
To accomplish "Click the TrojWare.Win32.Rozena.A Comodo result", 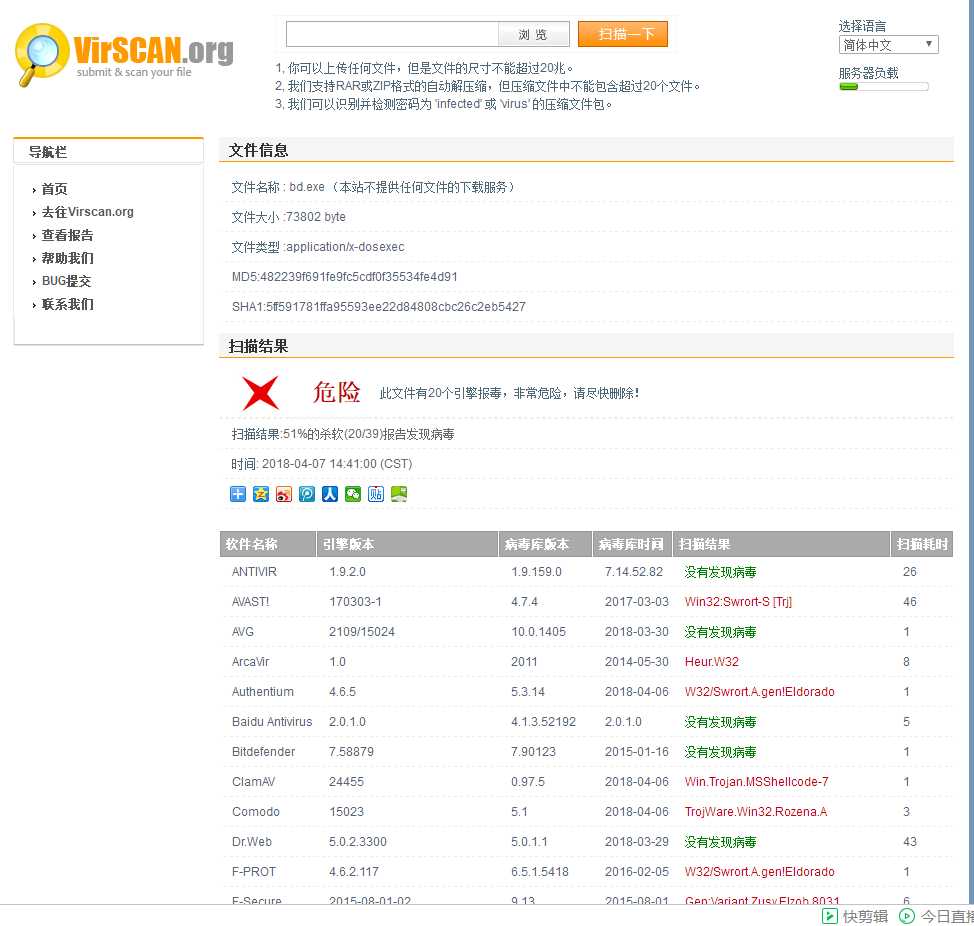I will click(x=756, y=812).
